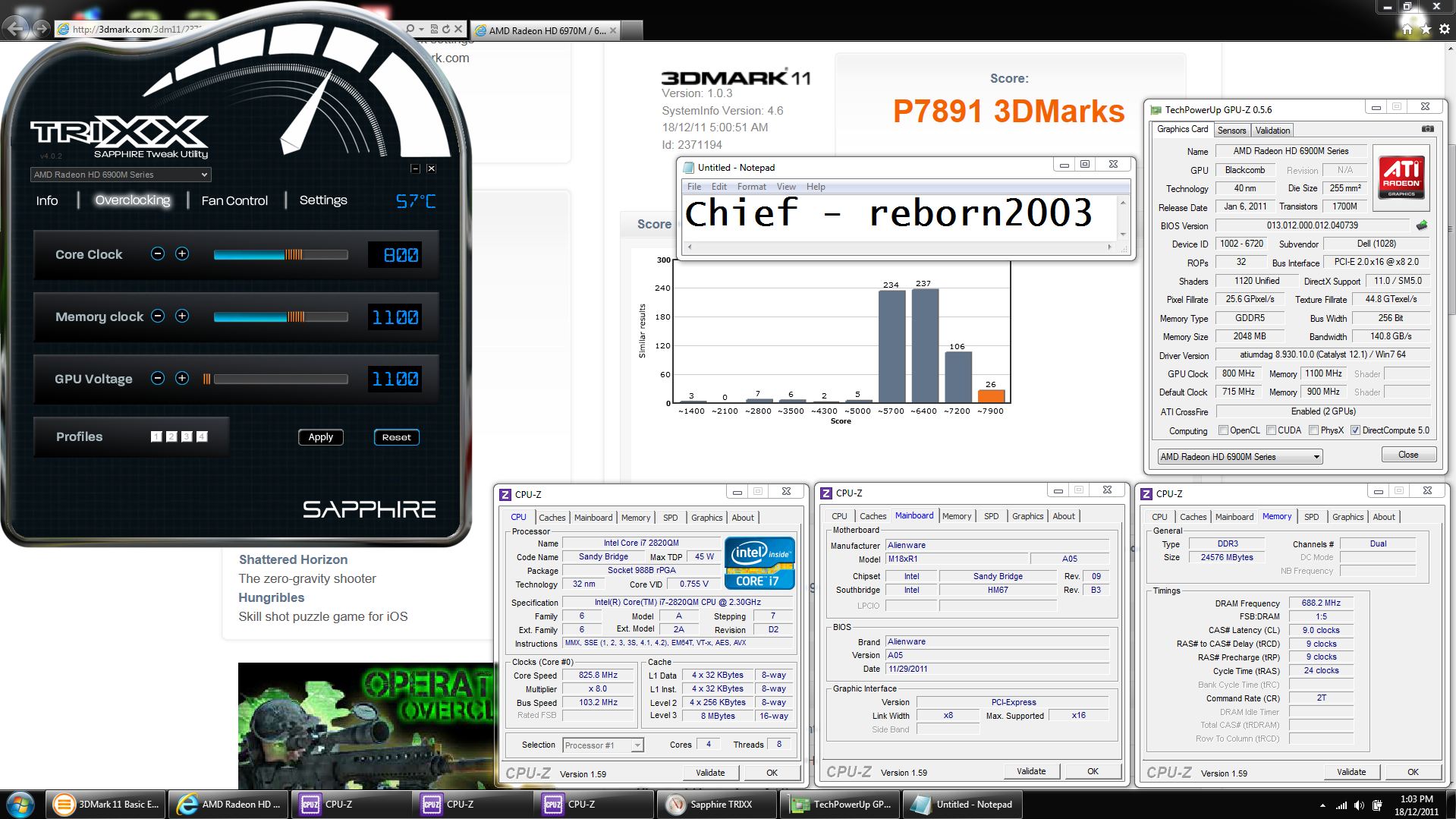Increase Core Clock with the plus button
1456x819 pixels.
pyautogui.click(x=182, y=254)
